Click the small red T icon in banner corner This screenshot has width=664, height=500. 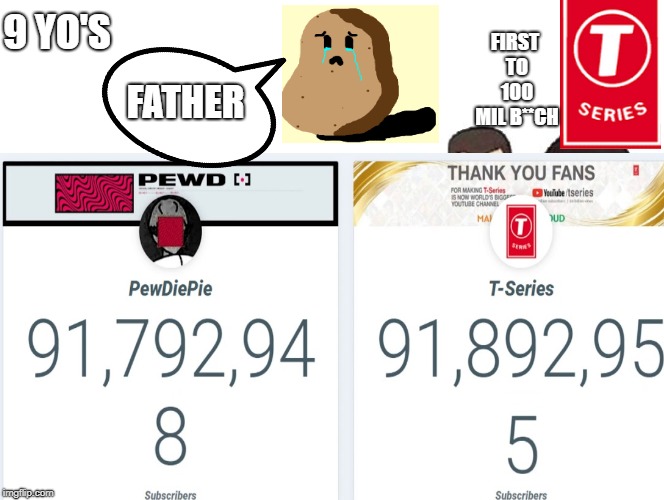click(636, 170)
